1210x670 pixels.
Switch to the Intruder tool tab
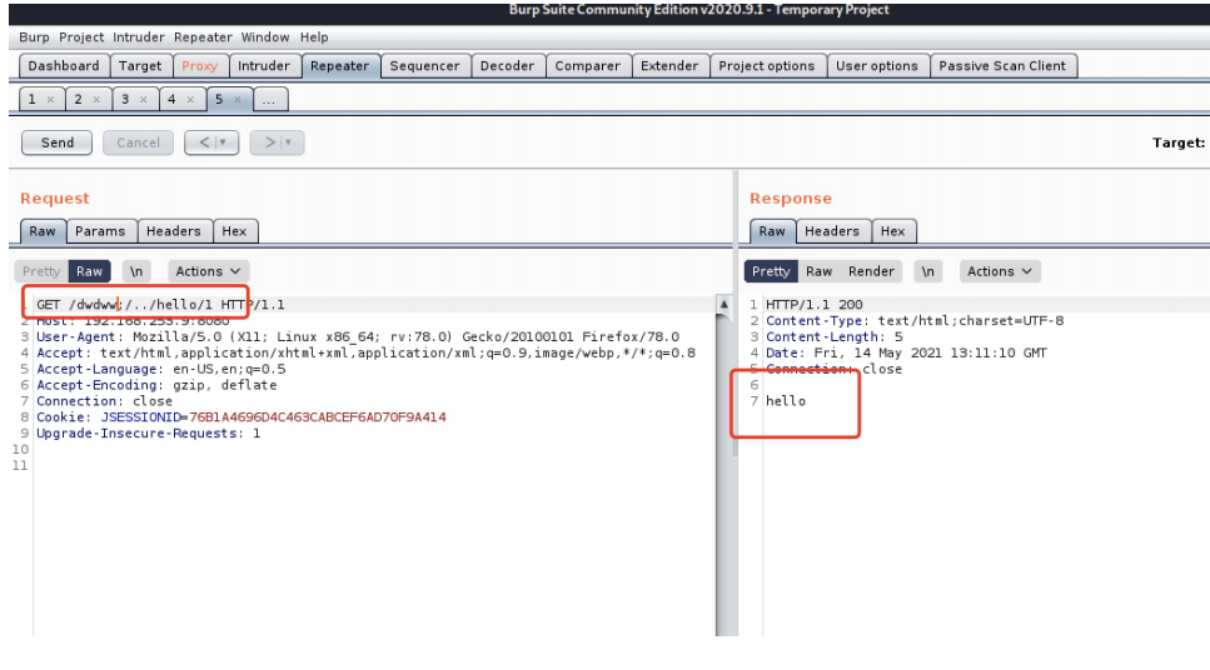(x=264, y=66)
